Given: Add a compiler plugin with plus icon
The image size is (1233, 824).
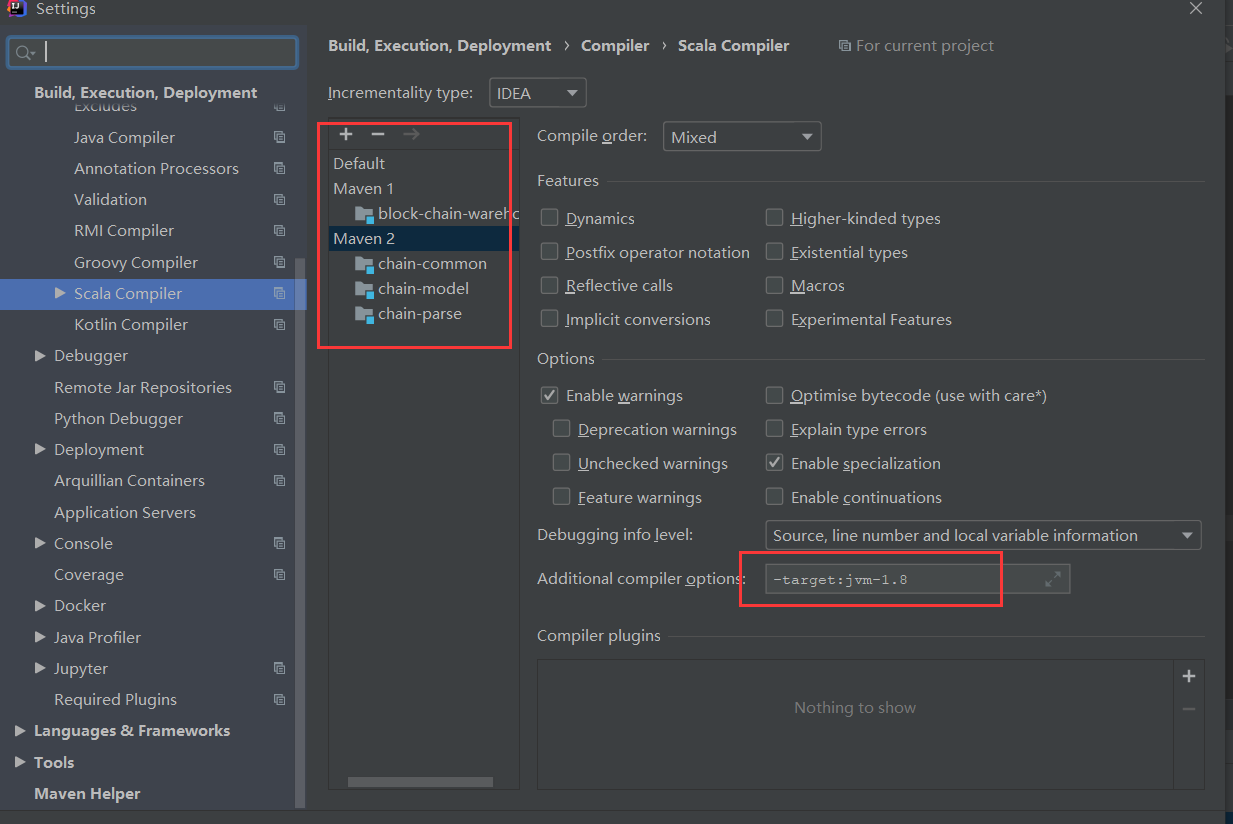Looking at the screenshot, I should 1189,676.
